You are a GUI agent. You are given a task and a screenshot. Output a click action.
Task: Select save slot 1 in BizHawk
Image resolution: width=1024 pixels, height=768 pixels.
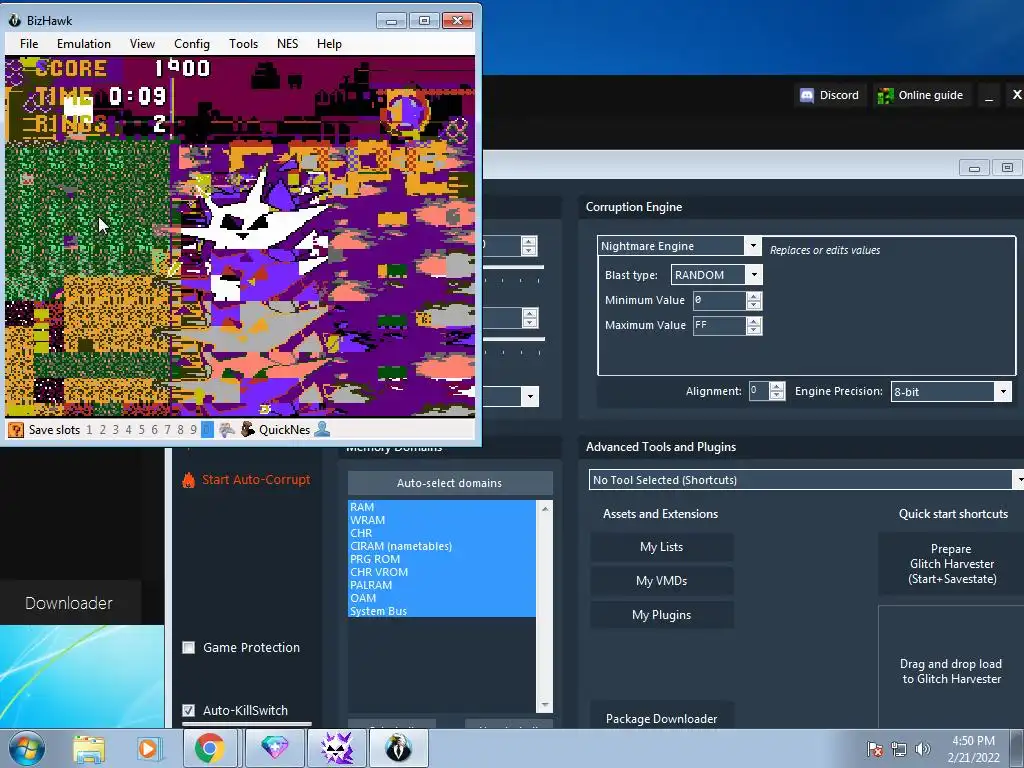89,430
